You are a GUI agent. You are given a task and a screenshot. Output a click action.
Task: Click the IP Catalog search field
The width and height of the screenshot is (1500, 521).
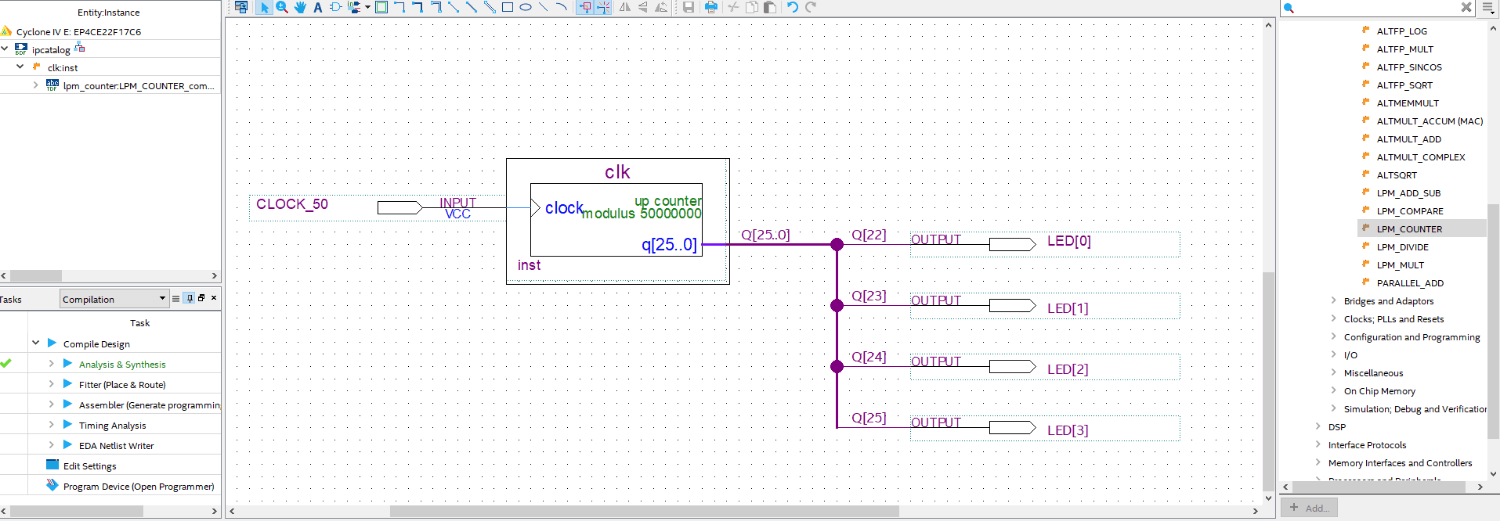click(x=1385, y=7)
